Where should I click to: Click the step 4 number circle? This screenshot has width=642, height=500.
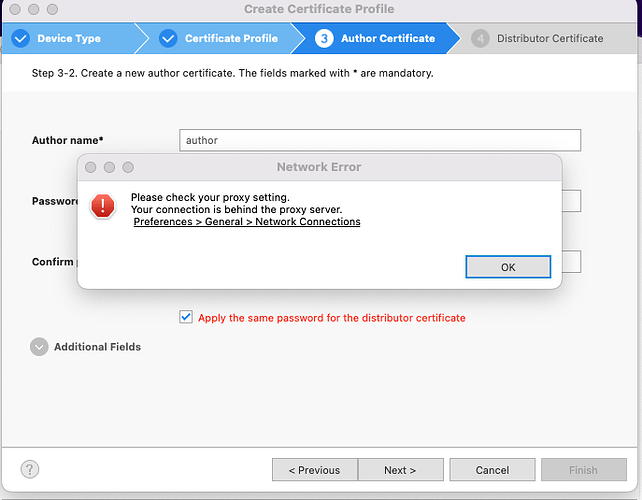click(480, 38)
